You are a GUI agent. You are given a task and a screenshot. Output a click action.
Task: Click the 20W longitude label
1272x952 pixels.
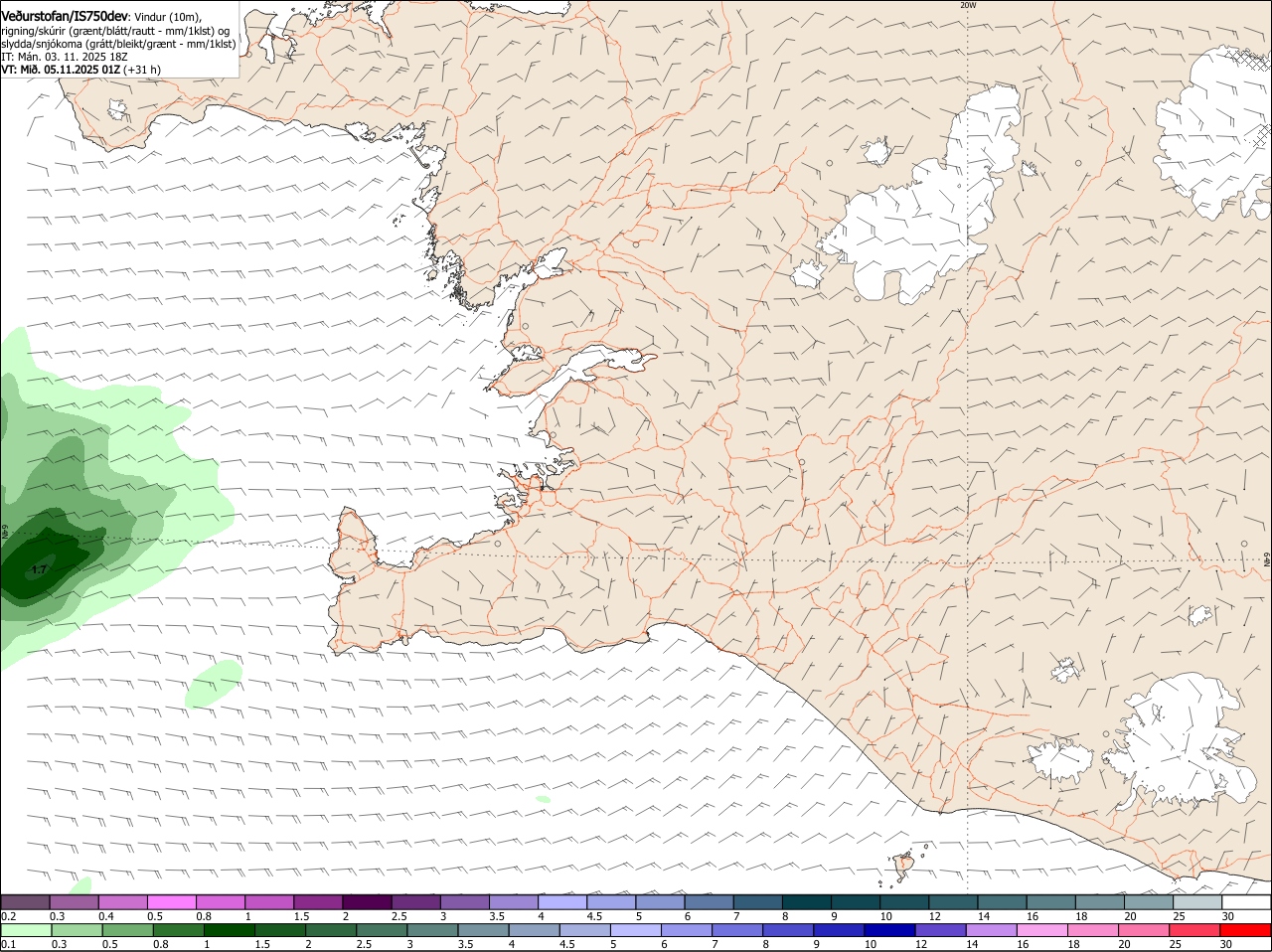(968, 5)
